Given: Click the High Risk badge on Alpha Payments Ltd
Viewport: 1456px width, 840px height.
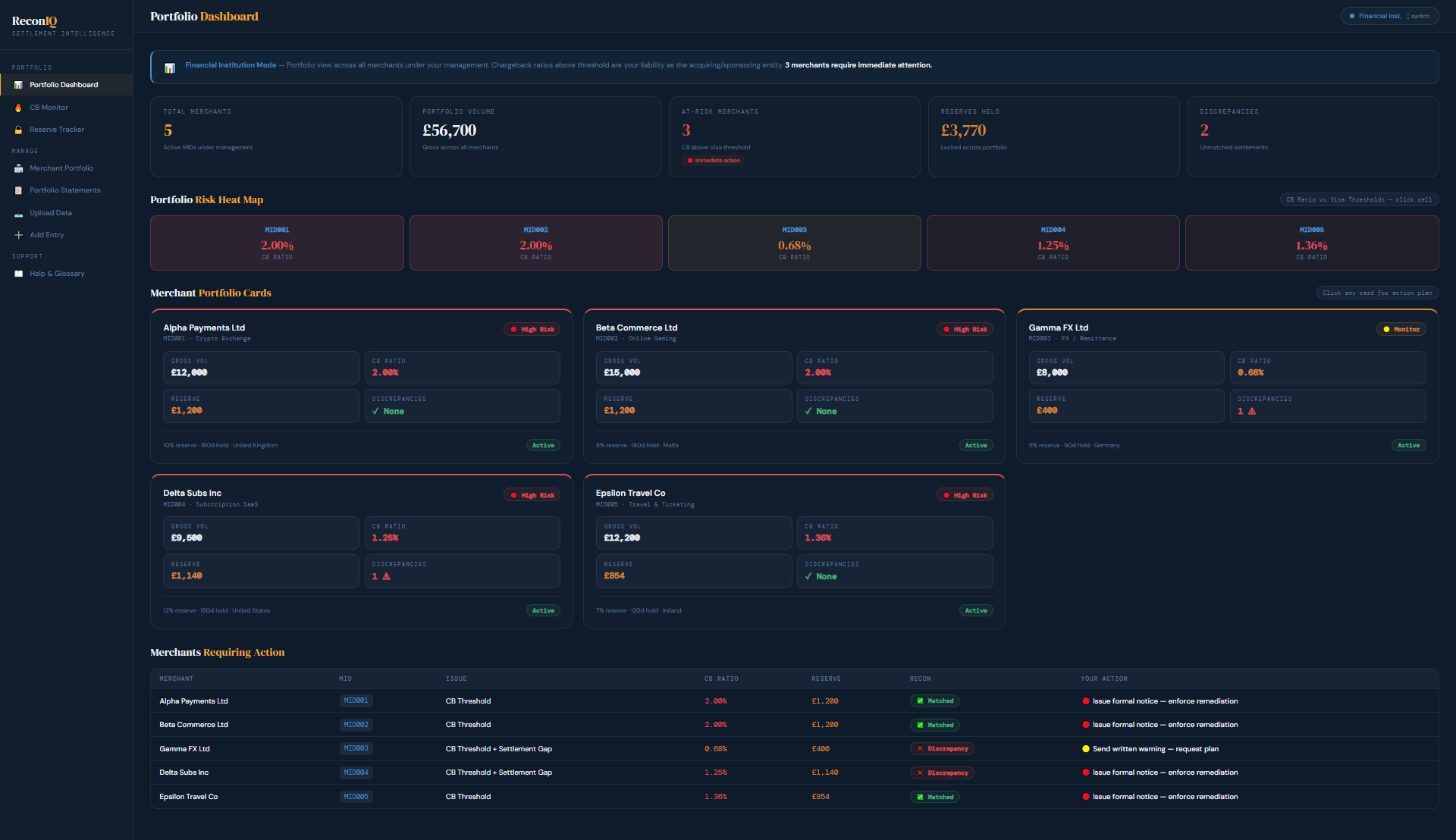Looking at the screenshot, I should [x=532, y=329].
